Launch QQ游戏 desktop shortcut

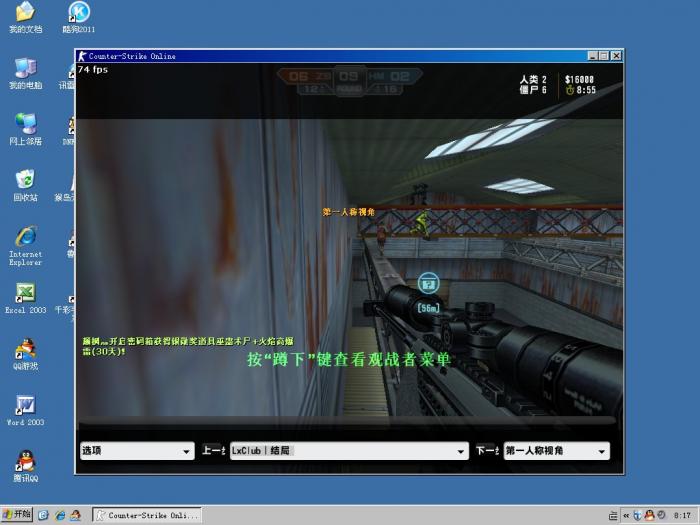pos(25,354)
